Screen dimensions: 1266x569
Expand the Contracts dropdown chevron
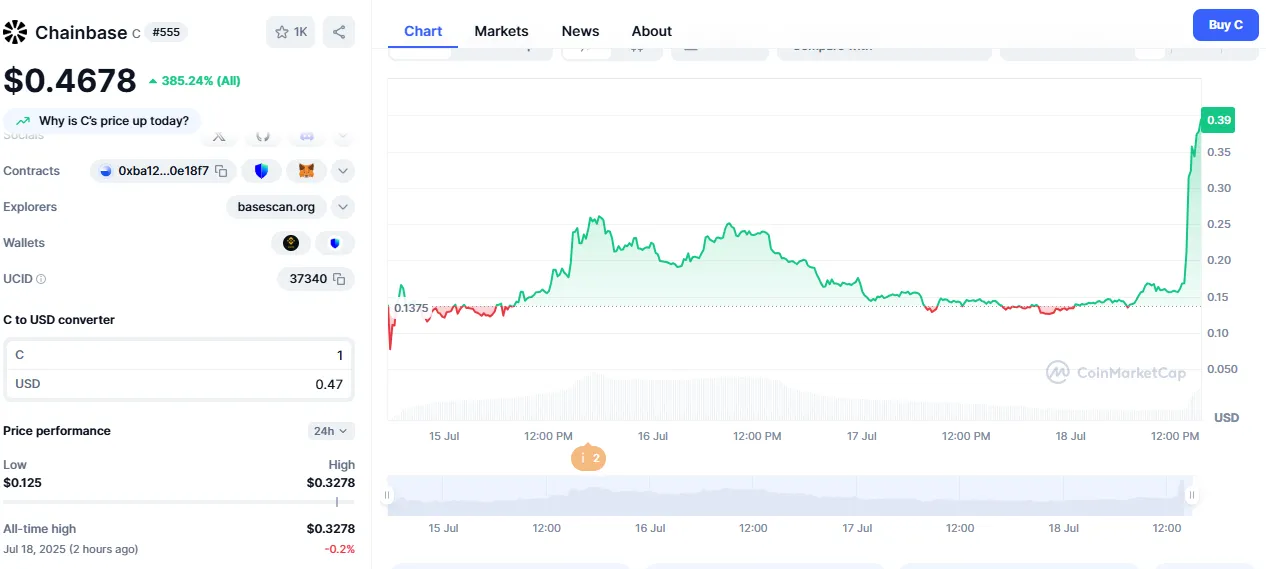pyautogui.click(x=343, y=171)
